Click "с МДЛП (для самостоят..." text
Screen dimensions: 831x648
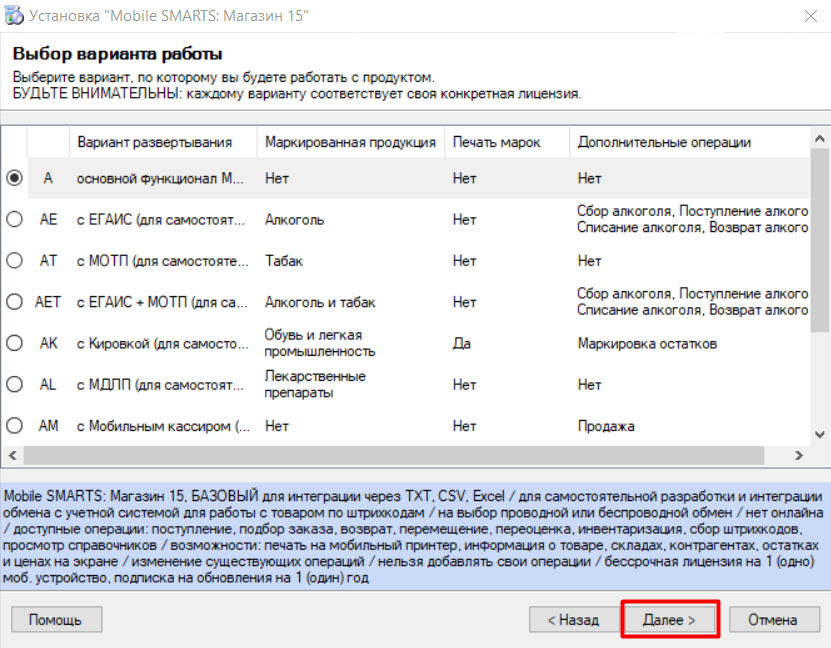(160, 385)
